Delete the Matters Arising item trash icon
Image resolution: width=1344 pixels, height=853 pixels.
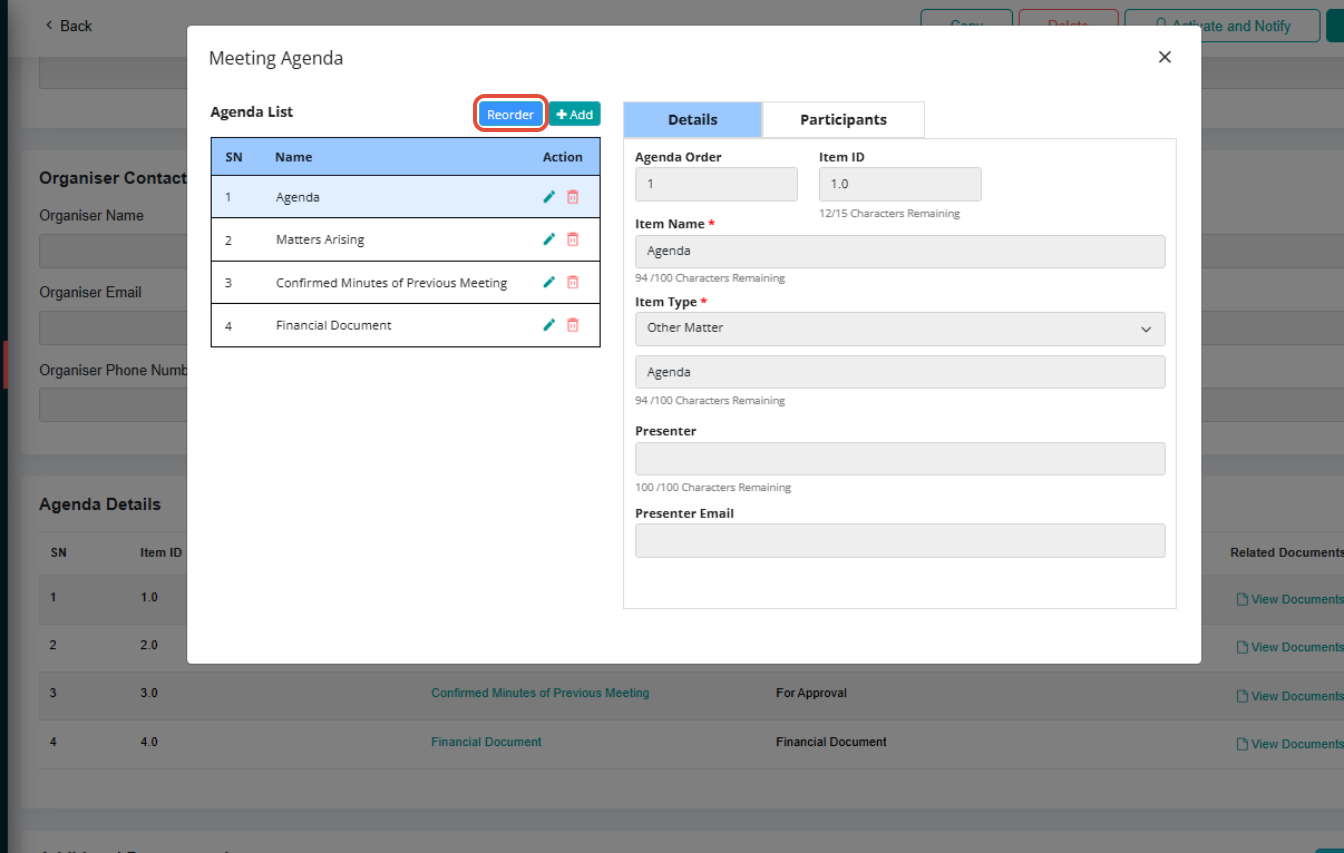tap(573, 239)
